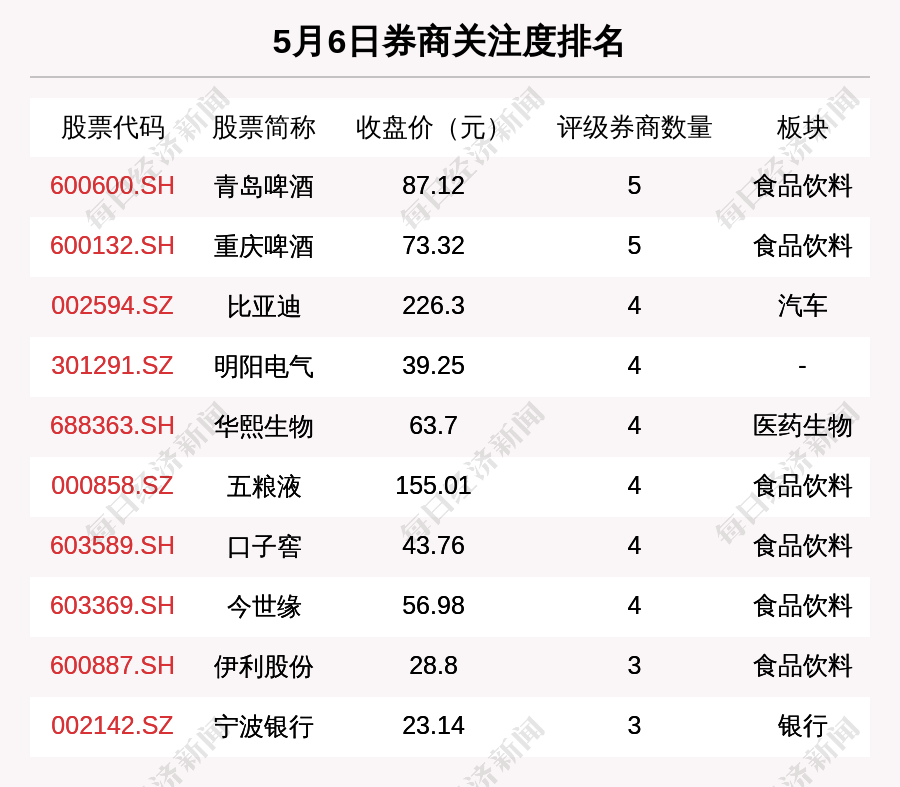Click broker count 4 for 明阳电气

(x=634, y=366)
